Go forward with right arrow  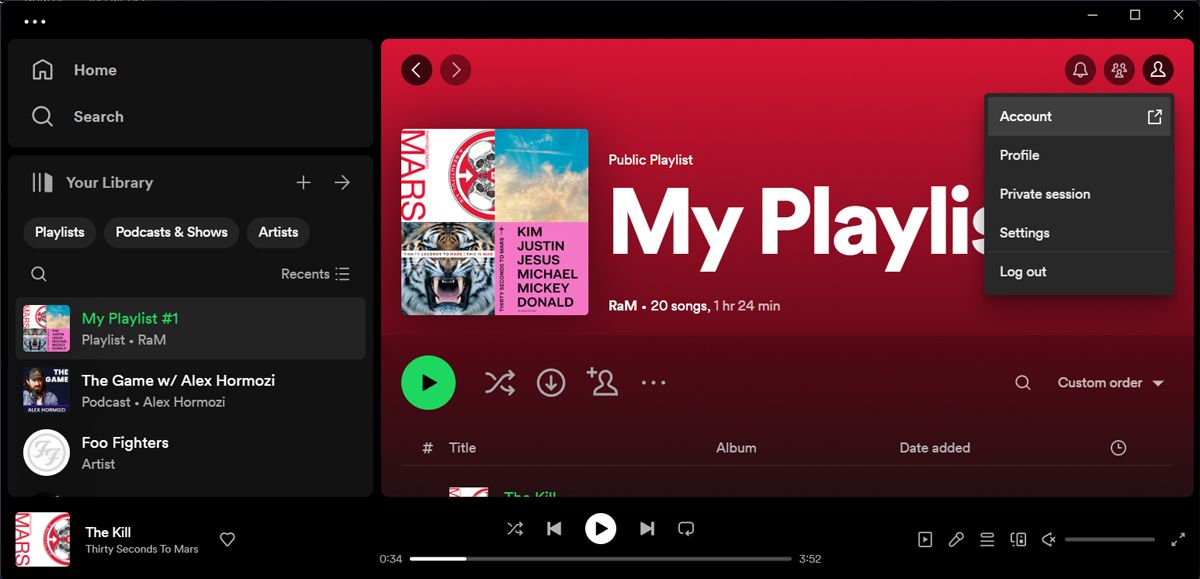[456, 70]
